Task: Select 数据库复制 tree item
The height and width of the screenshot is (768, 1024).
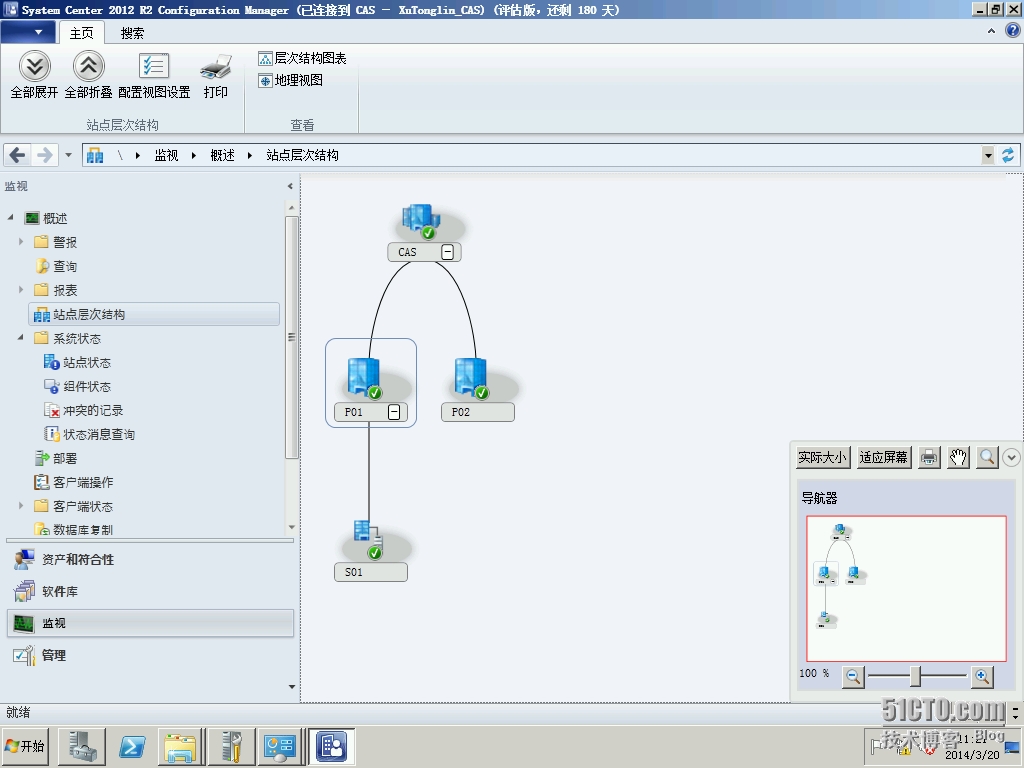Action: pos(74,530)
